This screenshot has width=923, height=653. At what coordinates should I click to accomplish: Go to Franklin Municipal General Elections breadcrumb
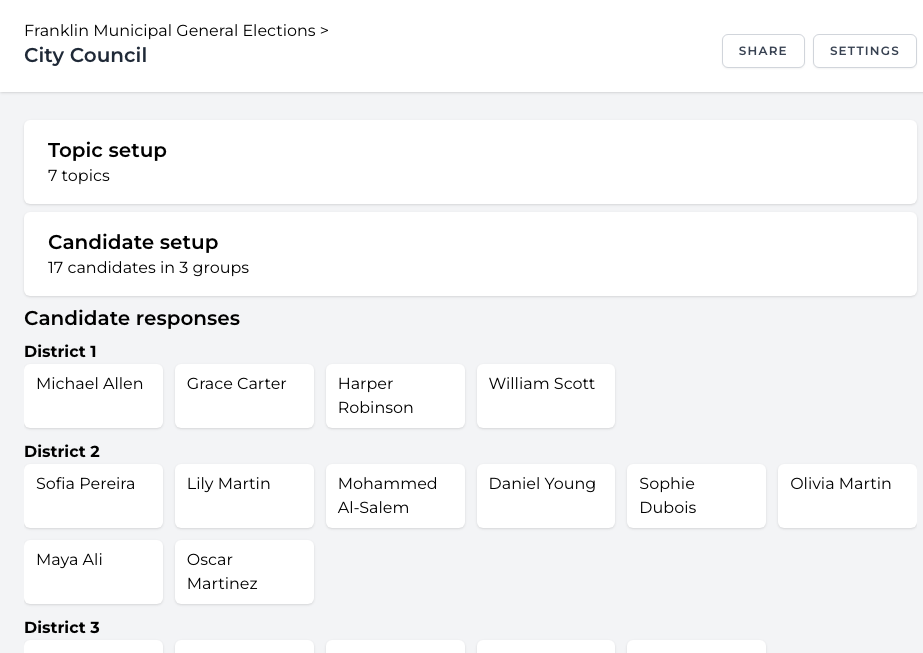click(x=170, y=31)
